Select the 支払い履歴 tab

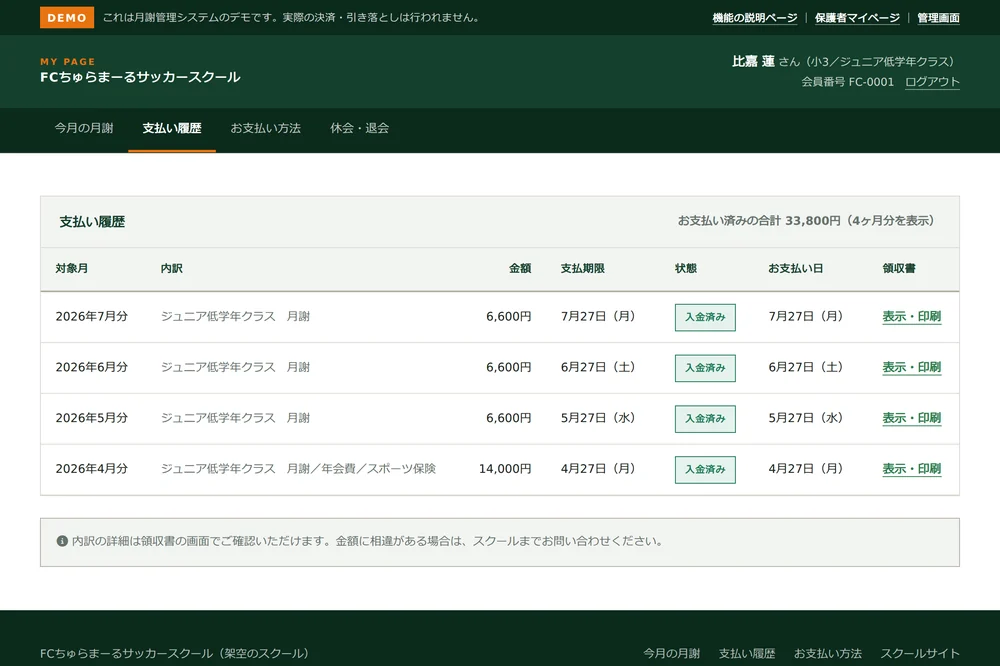point(172,128)
